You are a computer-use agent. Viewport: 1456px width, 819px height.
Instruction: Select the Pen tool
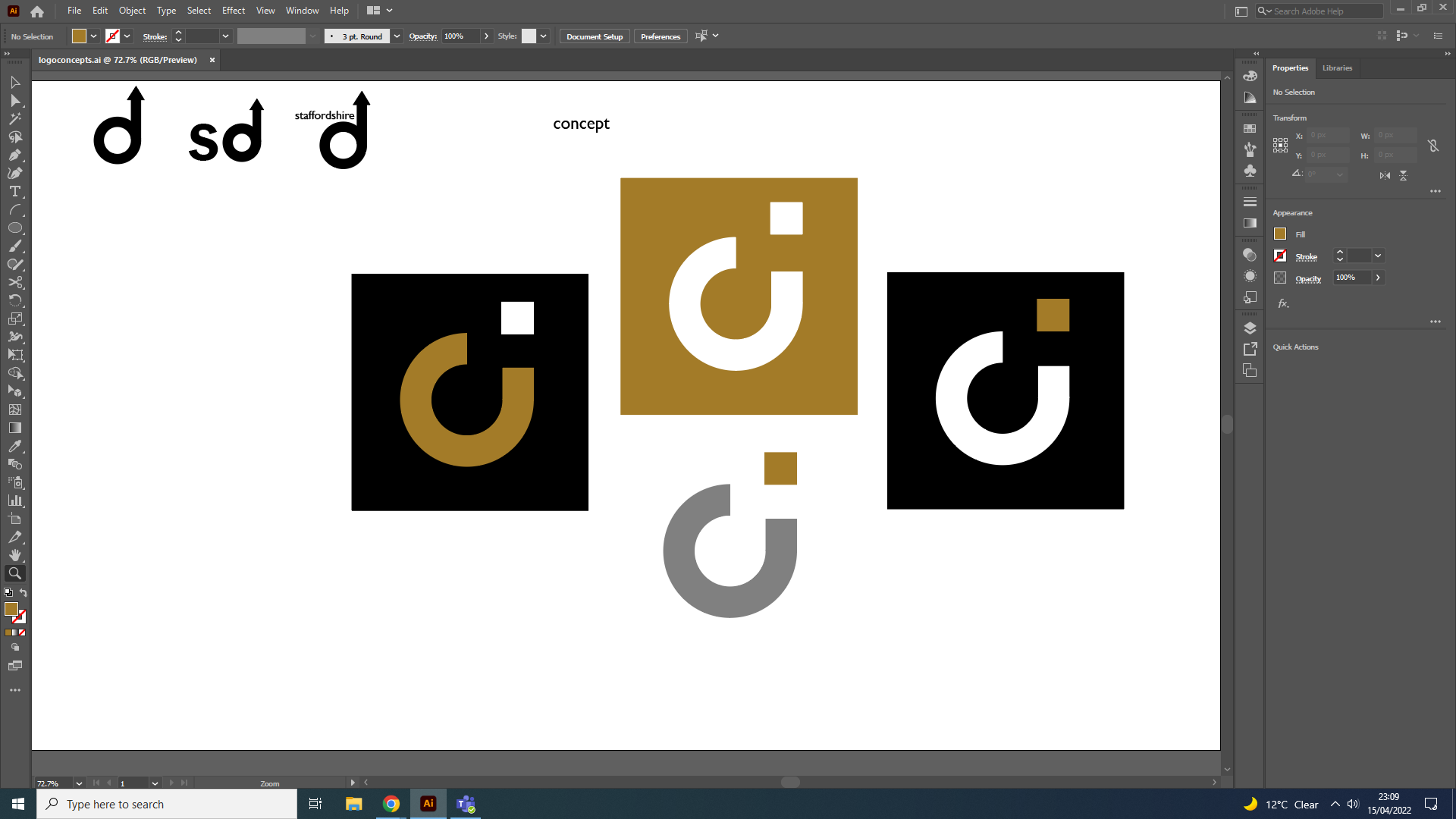pyautogui.click(x=14, y=155)
